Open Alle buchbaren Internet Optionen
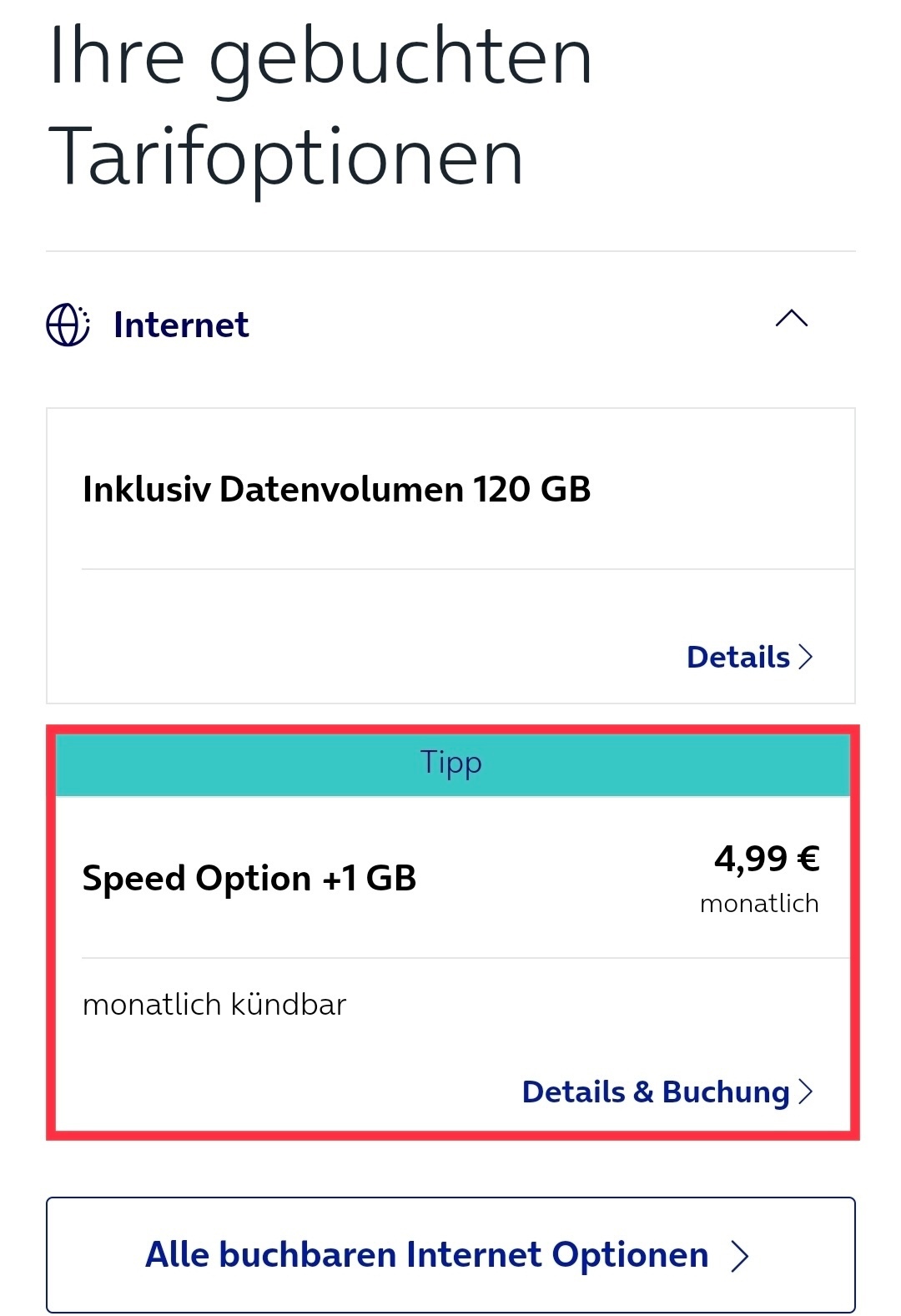901x1316 pixels. 450,1255
